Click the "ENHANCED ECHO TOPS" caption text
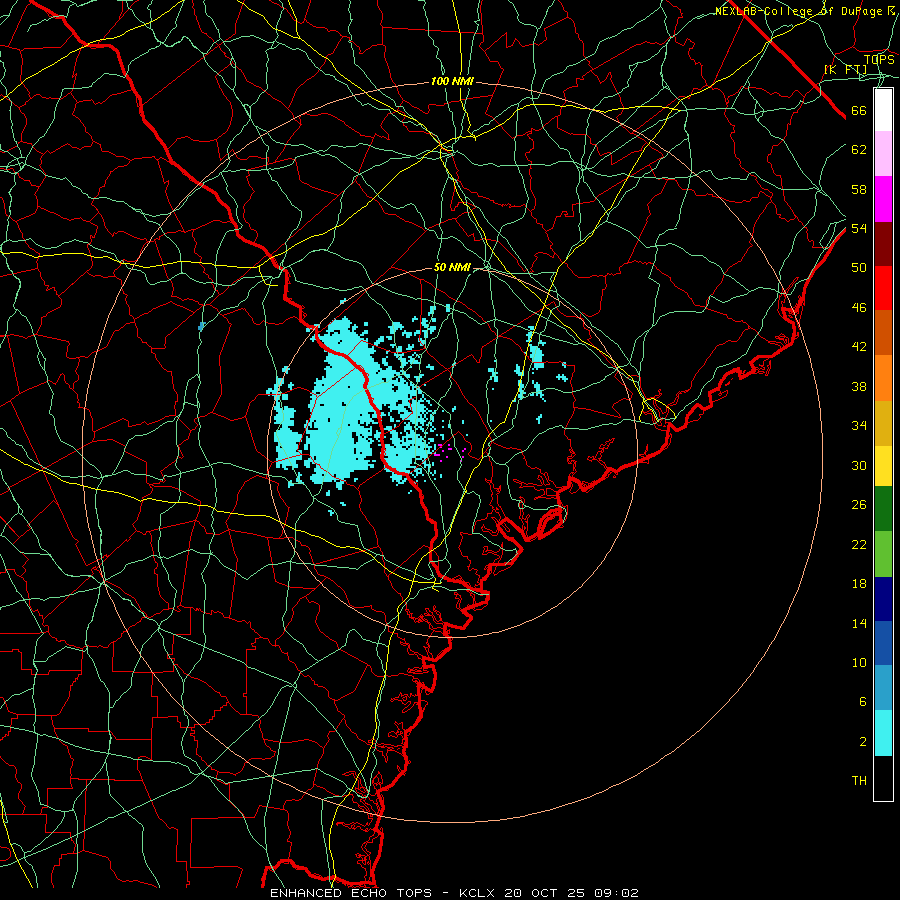Image resolution: width=900 pixels, height=900 pixels. point(351,893)
